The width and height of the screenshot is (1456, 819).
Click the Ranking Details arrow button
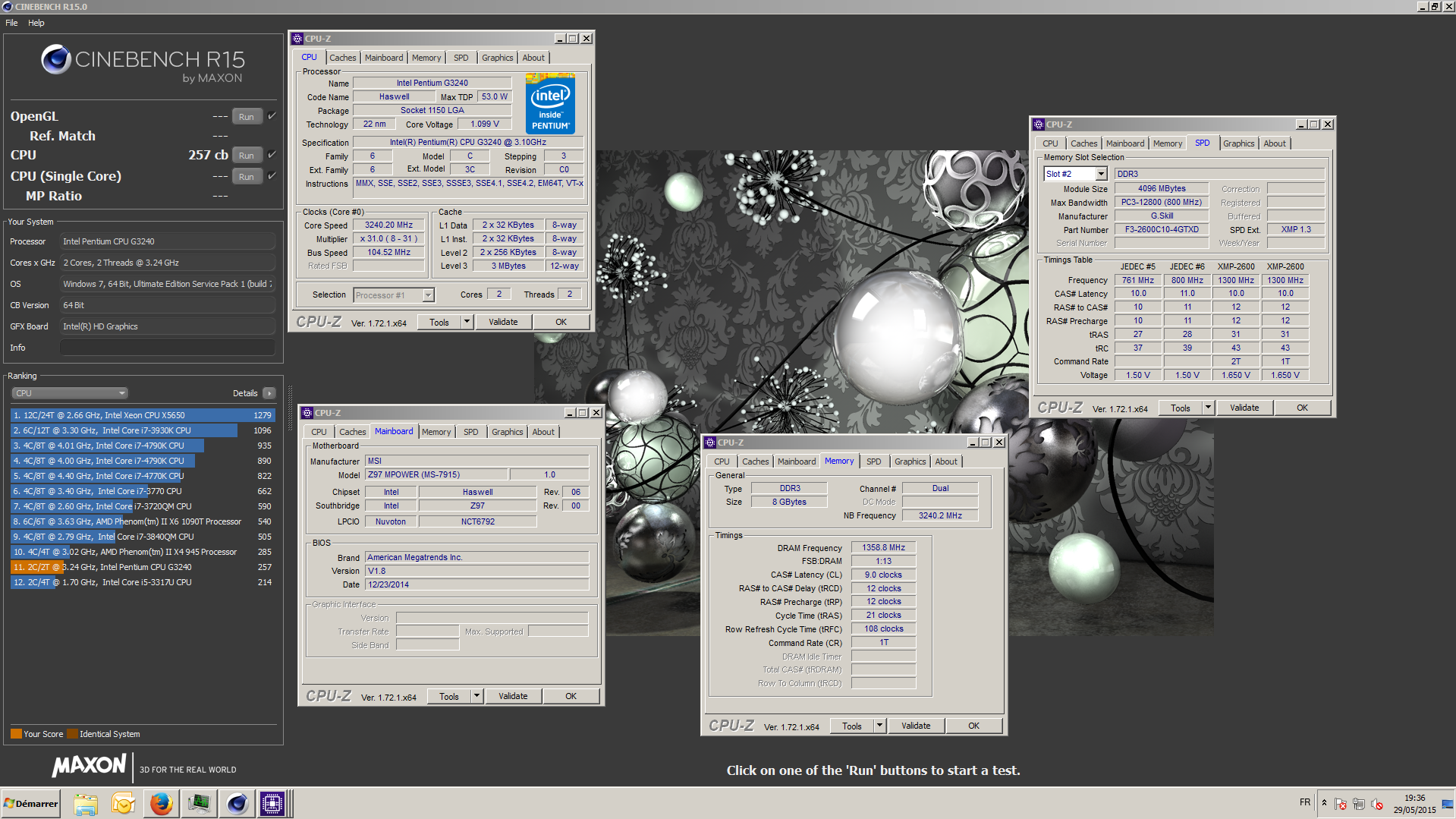pos(269,393)
